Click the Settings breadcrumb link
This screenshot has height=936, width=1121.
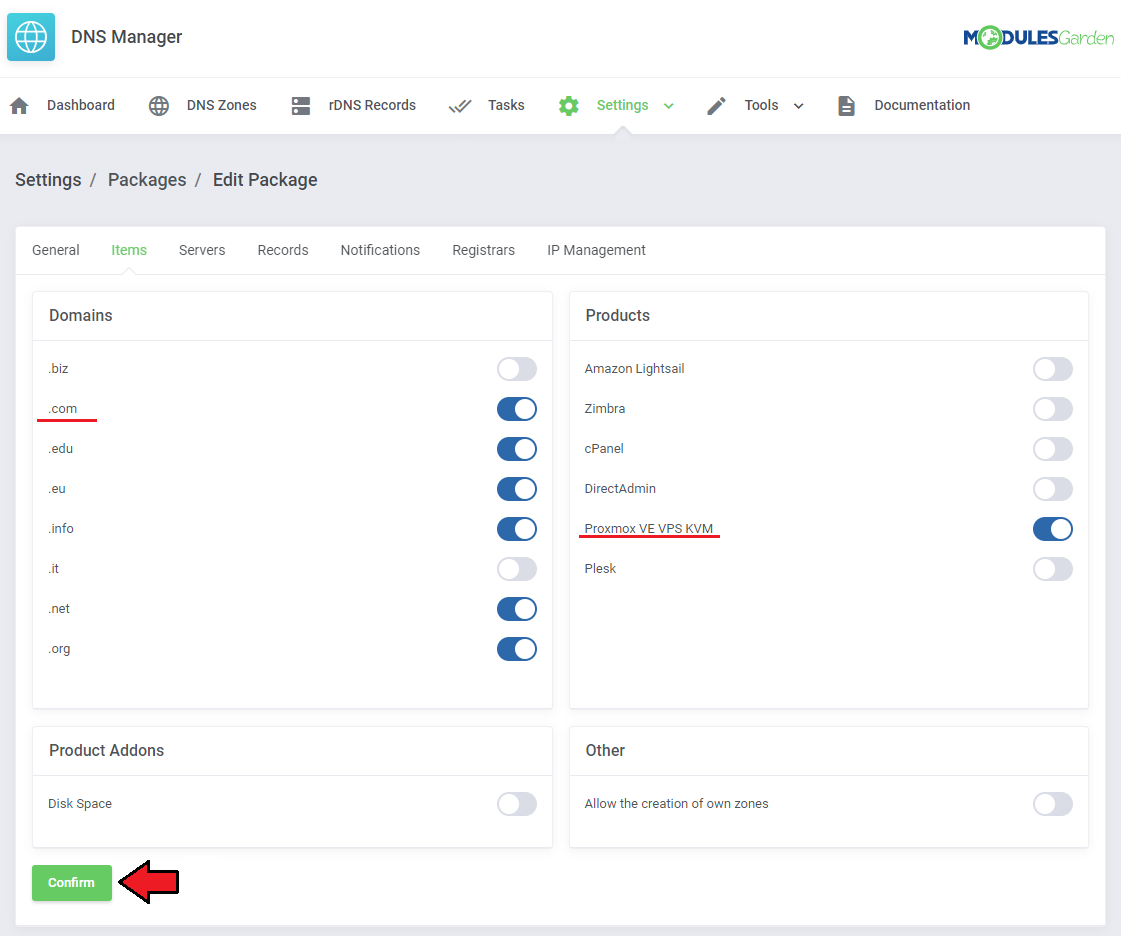pos(48,179)
